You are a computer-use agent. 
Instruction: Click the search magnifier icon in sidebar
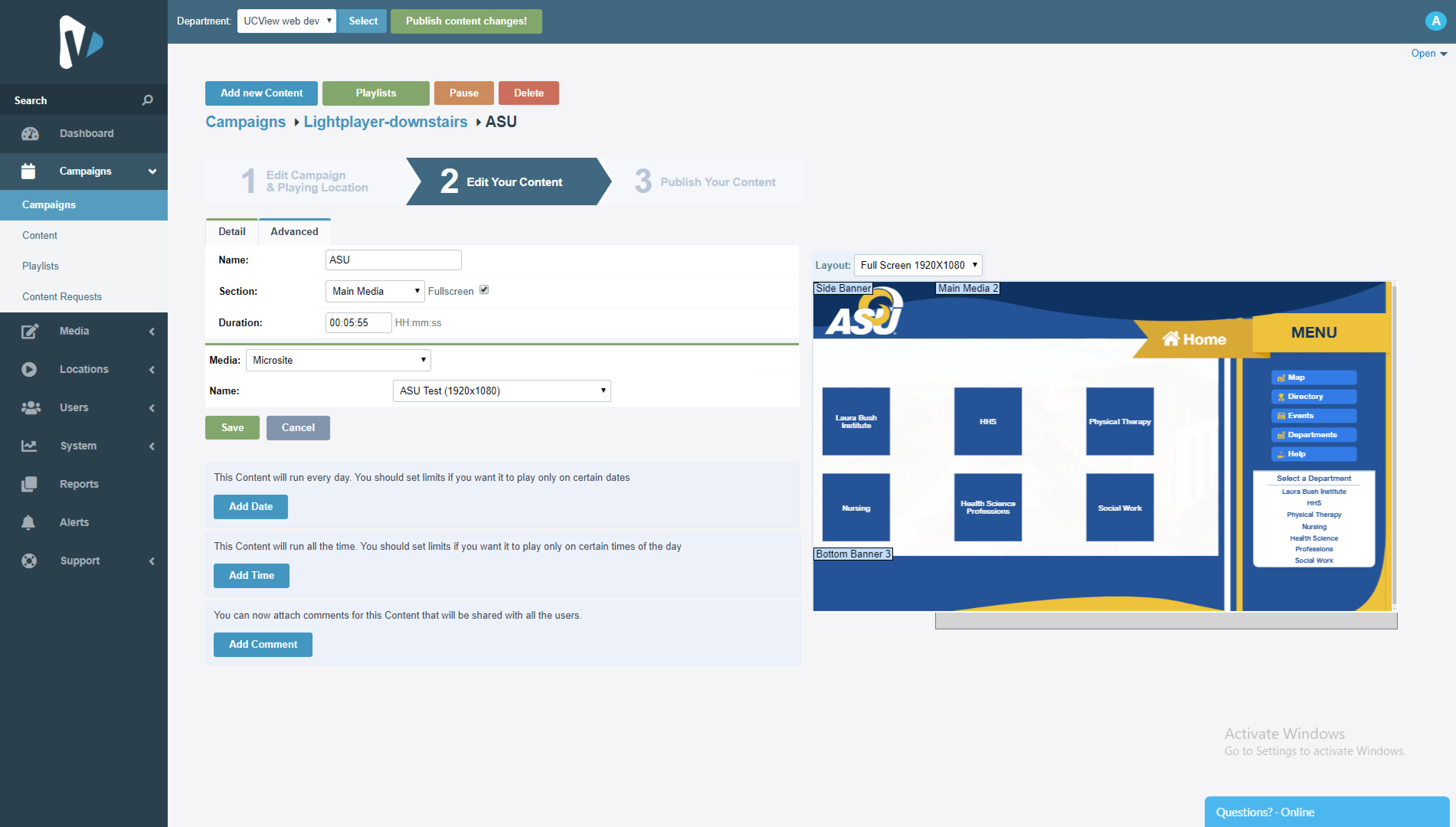tap(147, 100)
